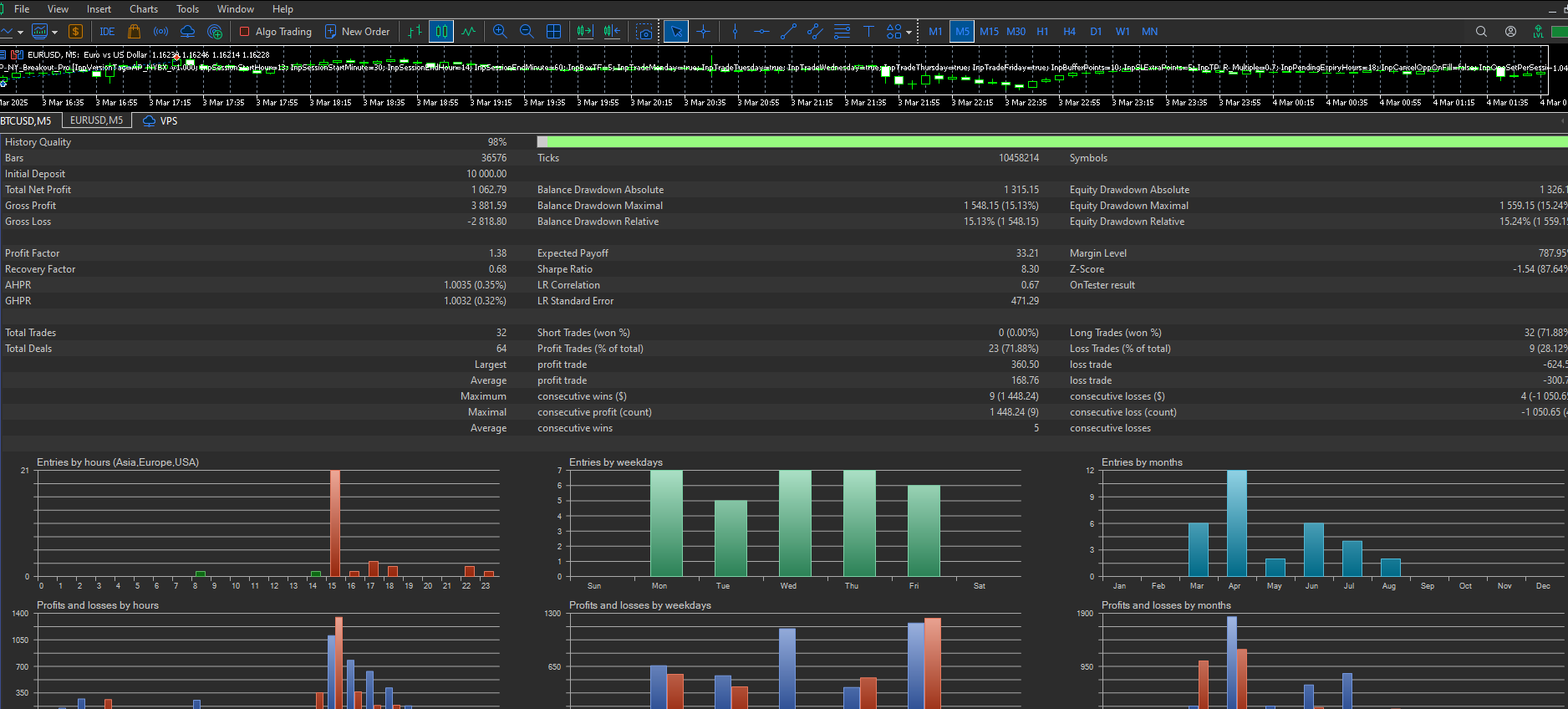
Task: Open the Insert menu
Action: [x=99, y=9]
